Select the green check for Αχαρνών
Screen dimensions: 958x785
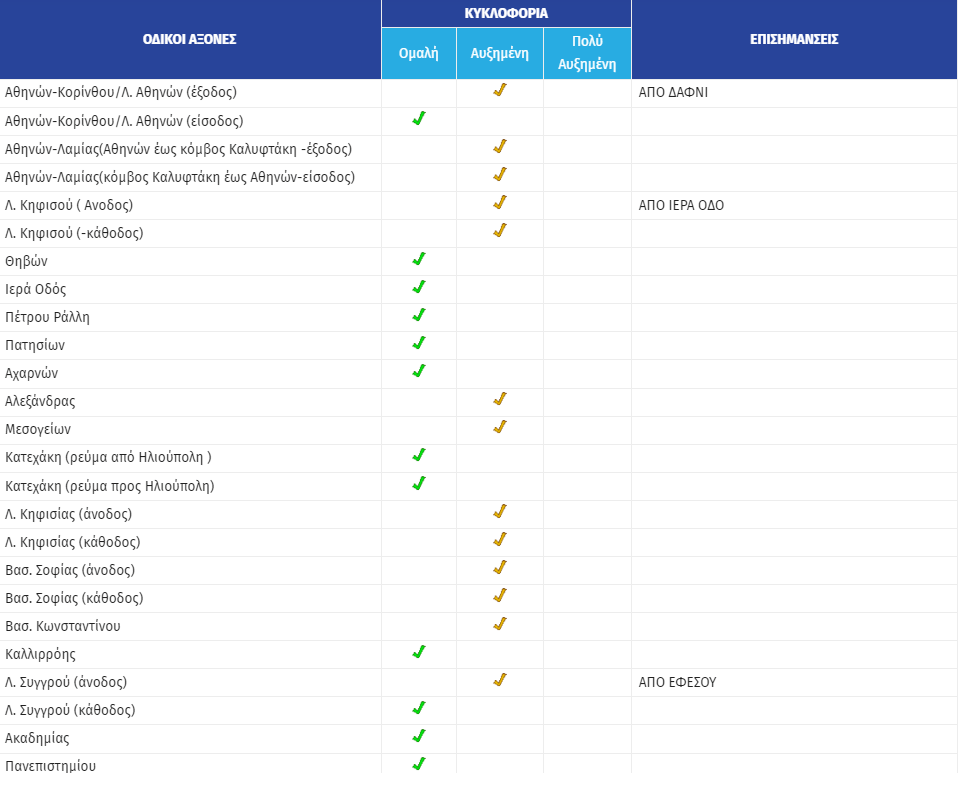(x=419, y=371)
